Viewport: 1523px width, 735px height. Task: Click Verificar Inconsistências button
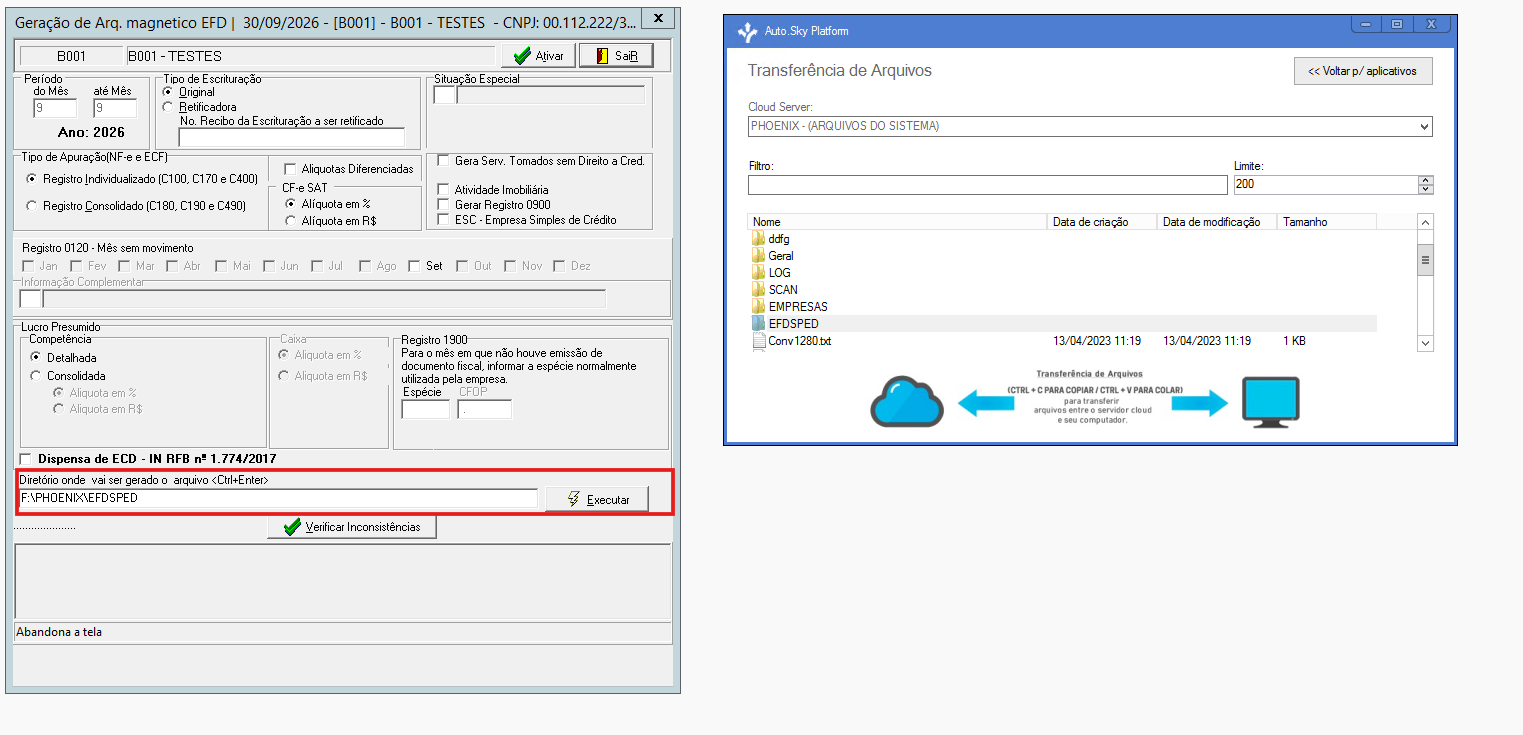point(352,527)
